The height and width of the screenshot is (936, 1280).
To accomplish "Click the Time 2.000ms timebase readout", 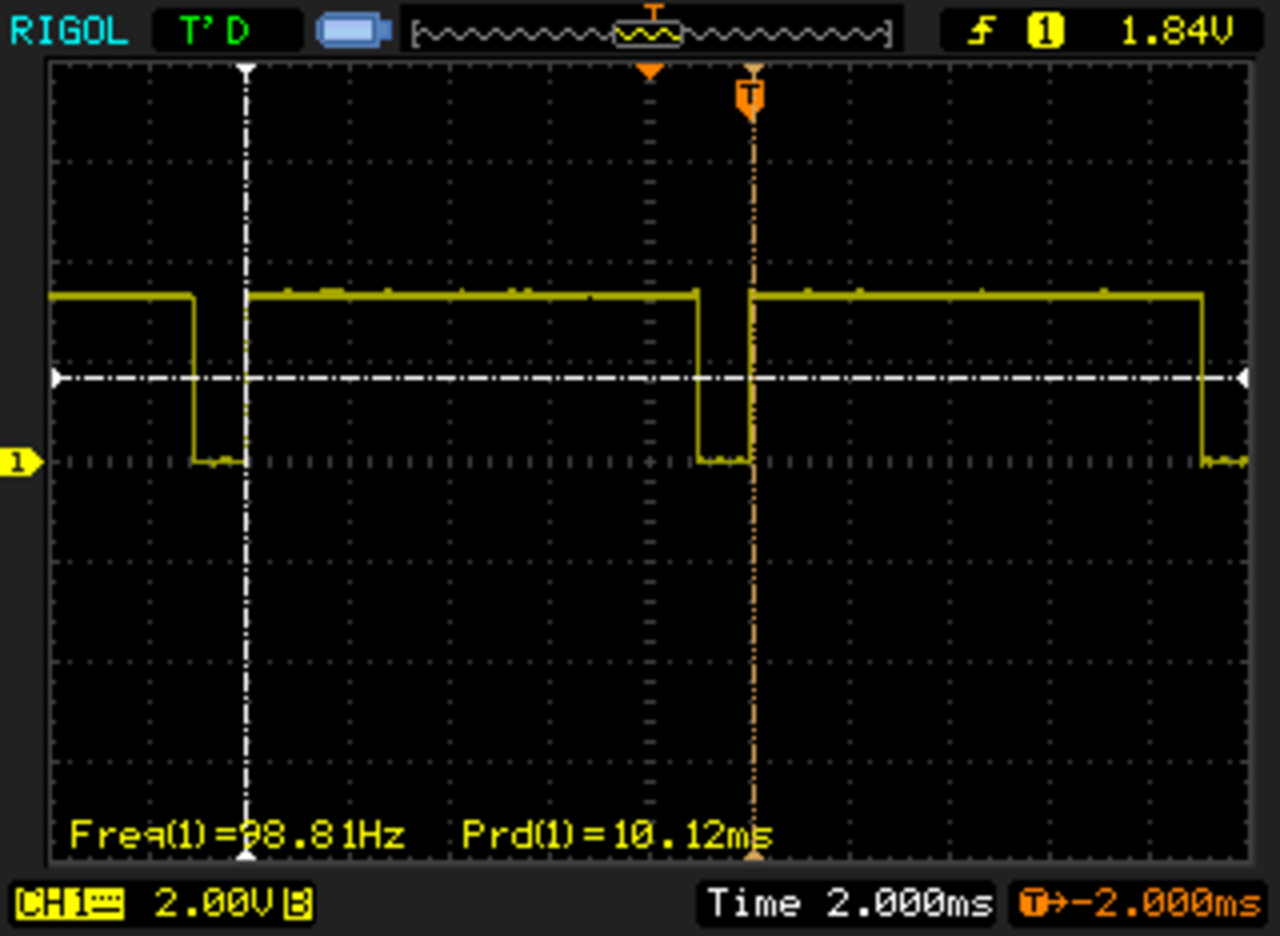I will [x=848, y=903].
